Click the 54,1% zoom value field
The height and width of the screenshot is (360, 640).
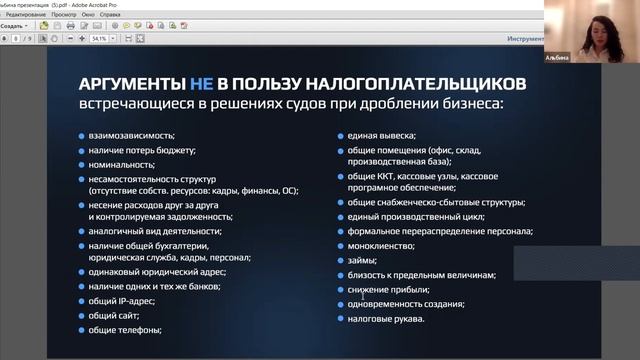pos(99,38)
